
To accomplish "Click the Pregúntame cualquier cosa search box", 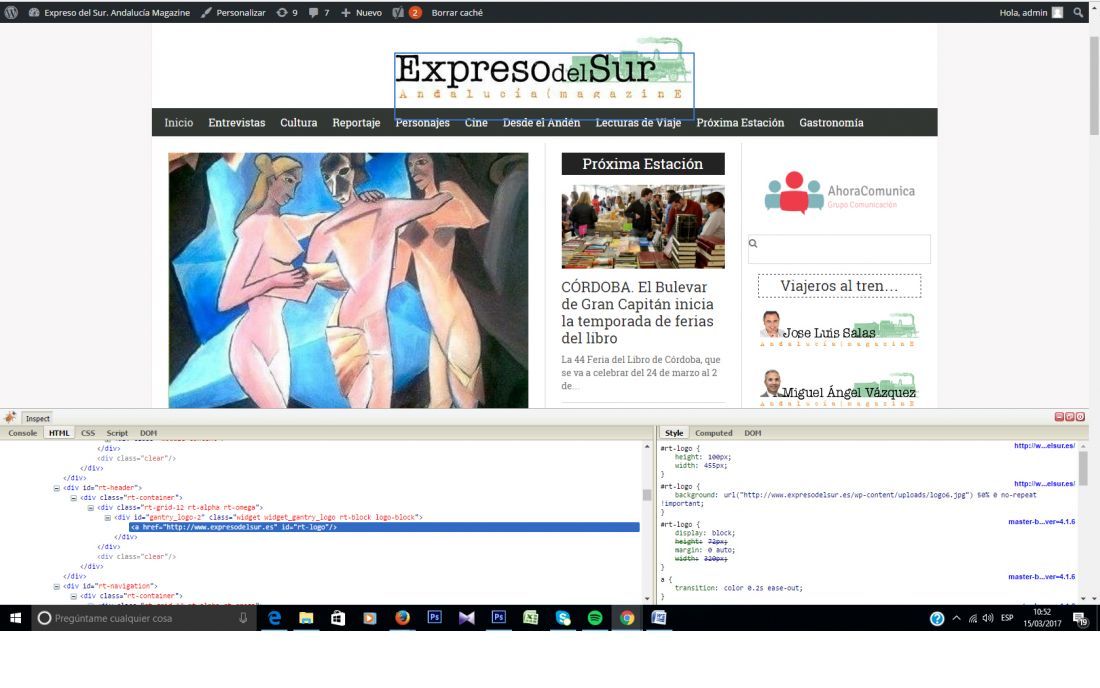I will click(x=142, y=618).
